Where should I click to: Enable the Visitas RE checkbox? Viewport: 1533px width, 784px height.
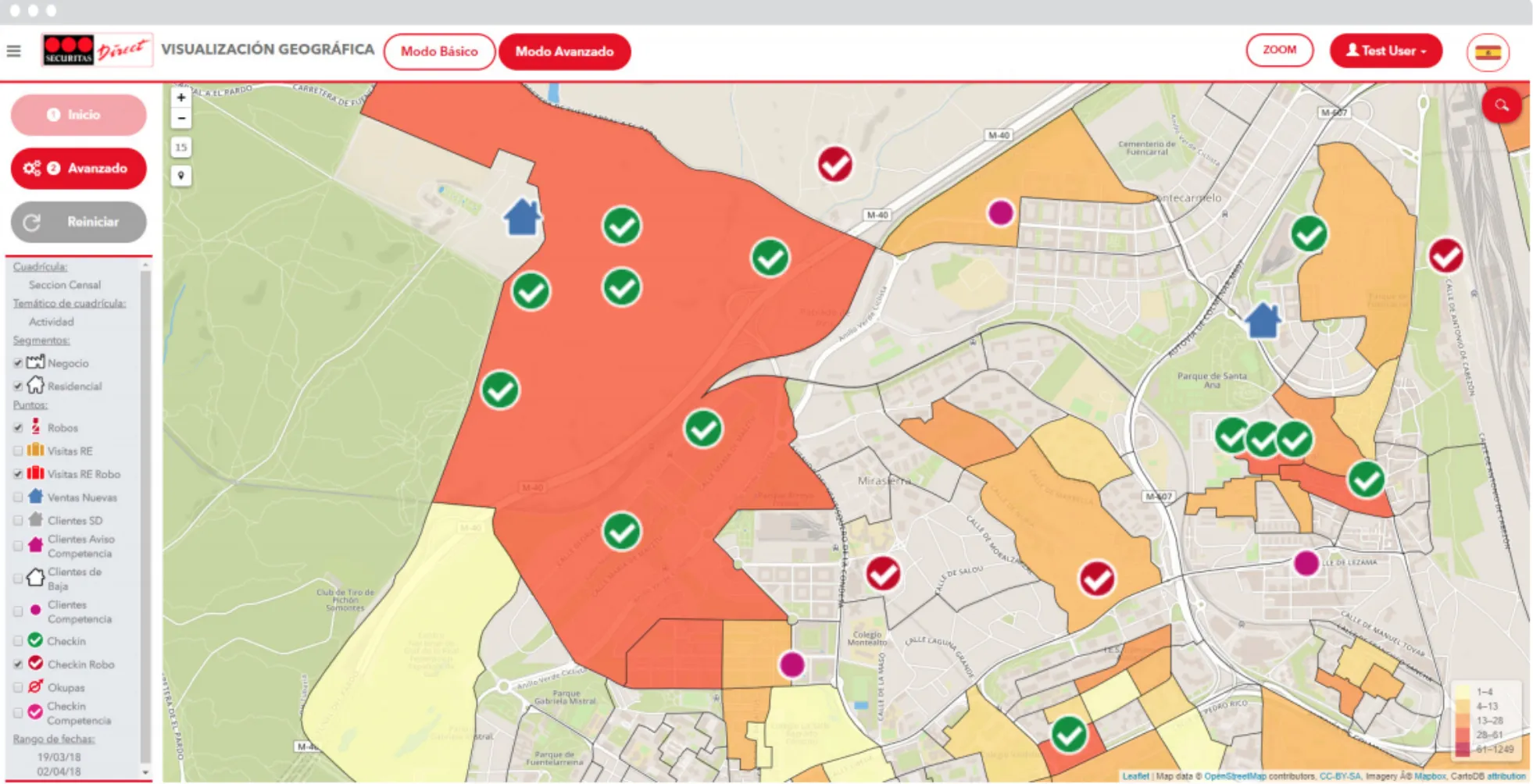coord(17,451)
